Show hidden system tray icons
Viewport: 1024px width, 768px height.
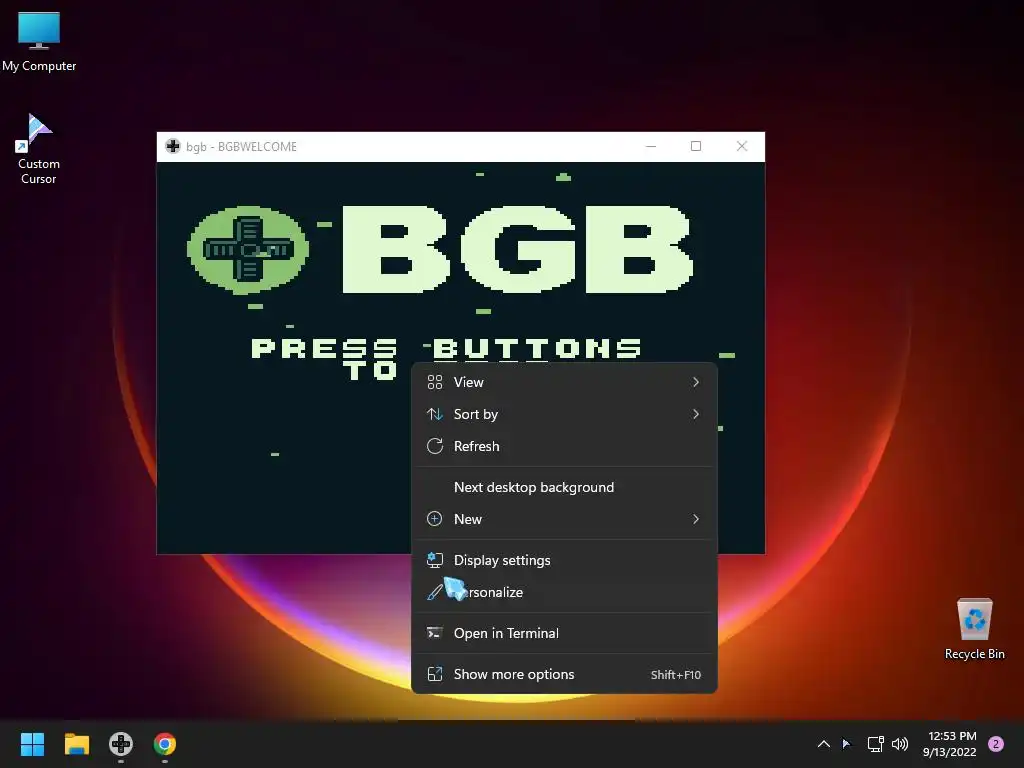[x=824, y=744]
